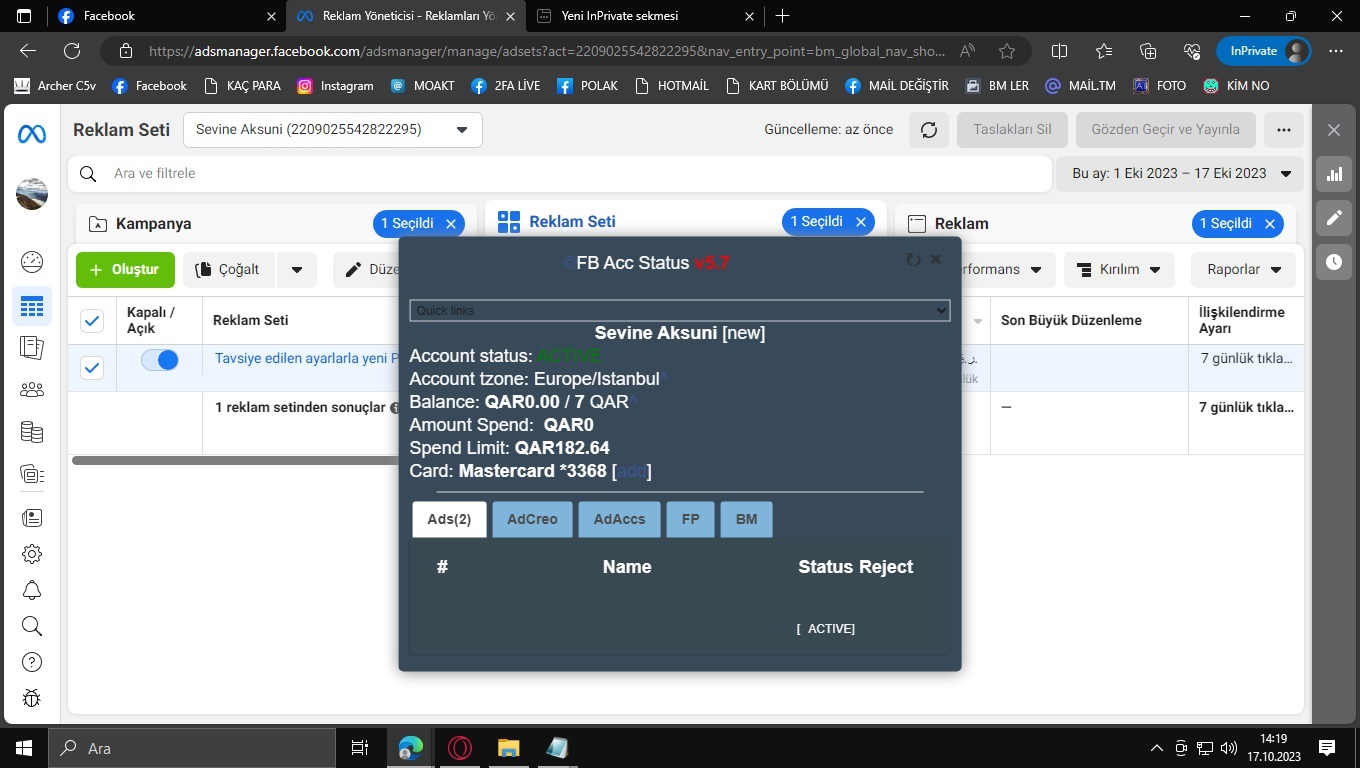Open Task View on the taskbar
This screenshot has width=1360, height=768.
click(x=360, y=748)
